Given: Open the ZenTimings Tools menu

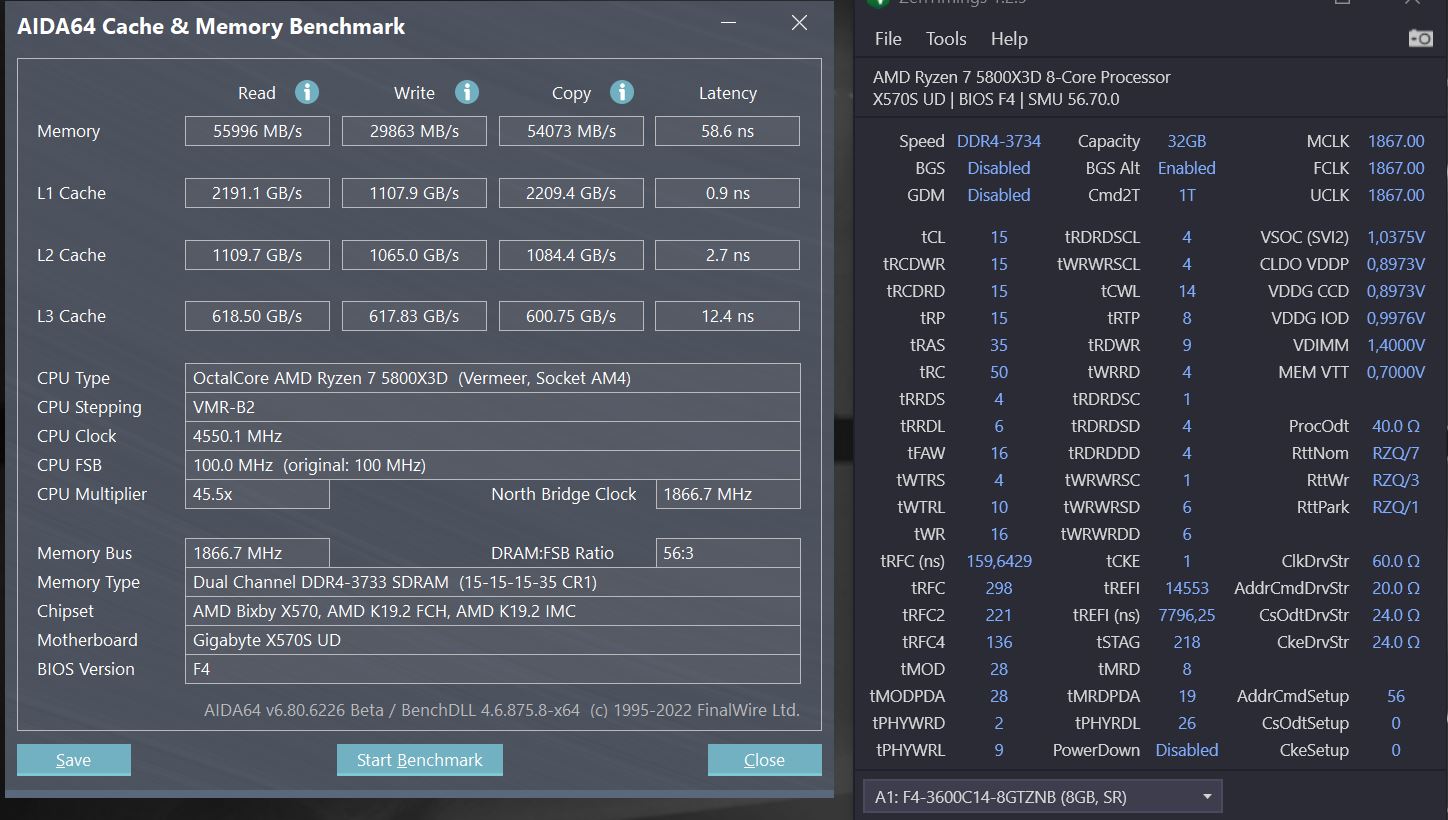Looking at the screenshot, I should (x=946, y=39).
